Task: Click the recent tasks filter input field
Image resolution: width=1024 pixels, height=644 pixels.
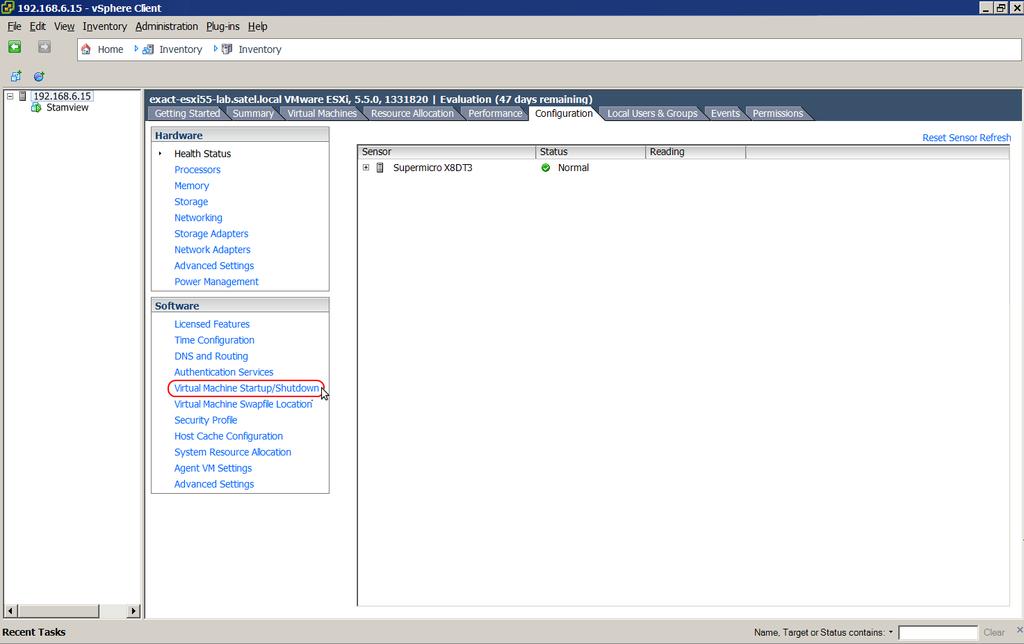Action: (x=938, y=632)
